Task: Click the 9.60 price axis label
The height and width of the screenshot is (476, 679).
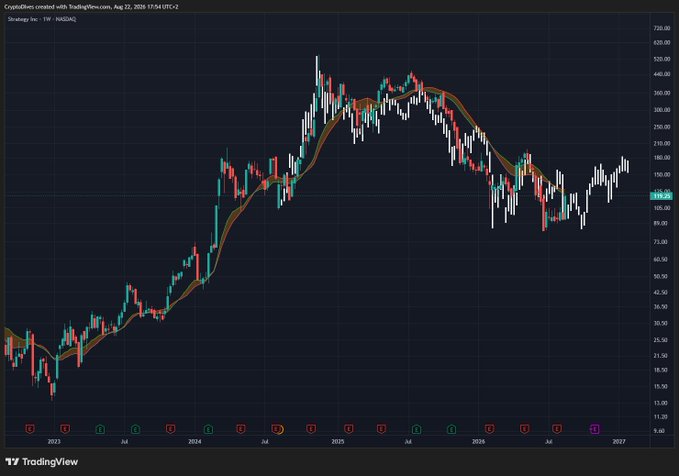Action: (x=660, y=431)
